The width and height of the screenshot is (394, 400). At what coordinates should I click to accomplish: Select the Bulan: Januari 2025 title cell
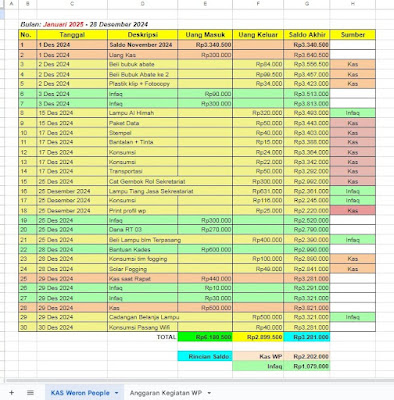click(x=84, y=24)
